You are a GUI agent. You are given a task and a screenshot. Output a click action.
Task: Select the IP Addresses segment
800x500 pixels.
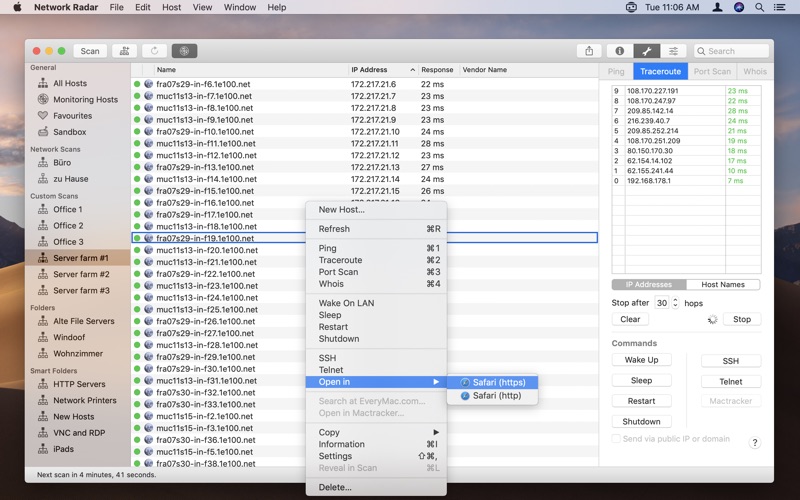pyautogui.click(x=649, y=285)
